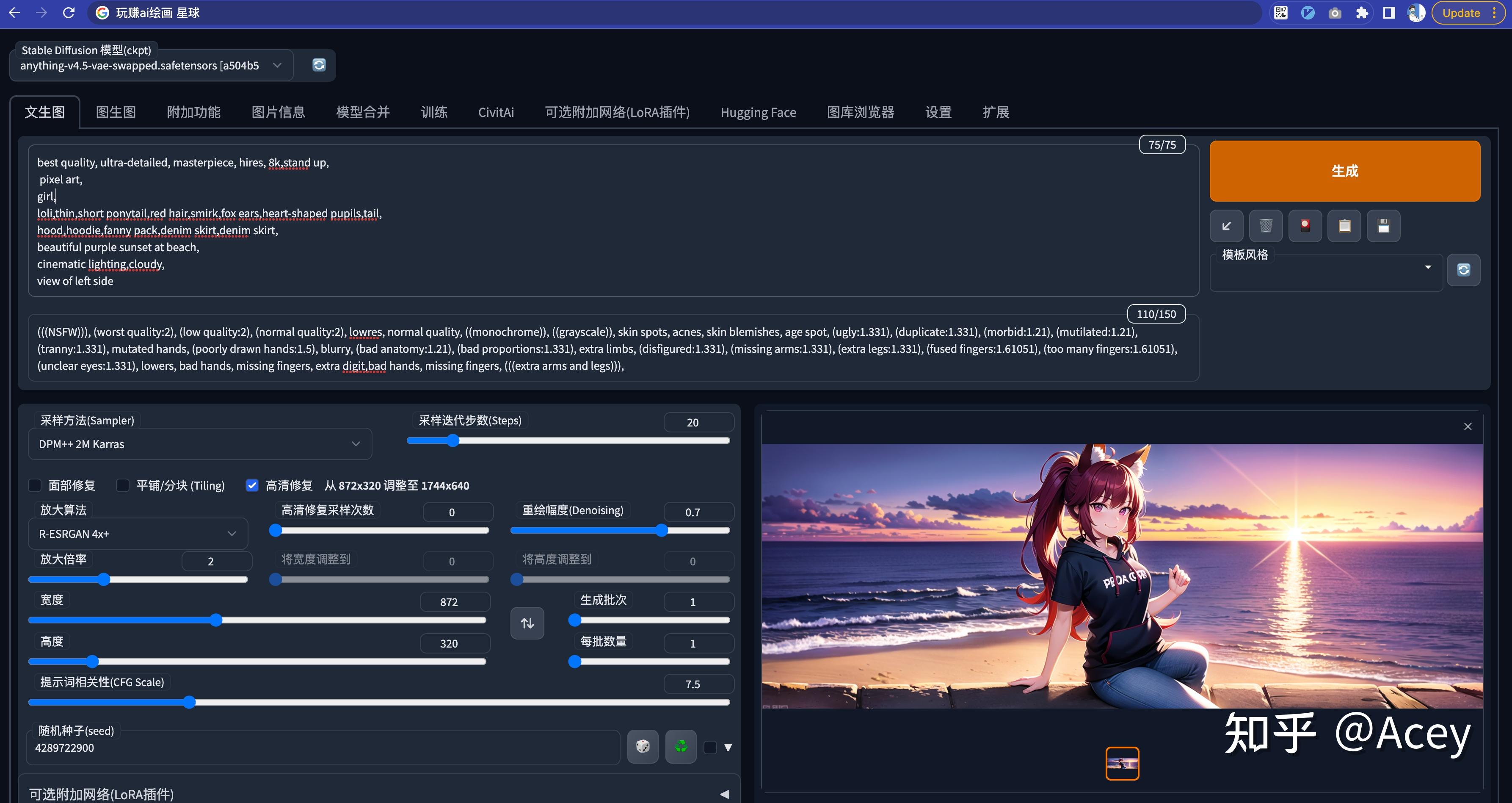This screenshot has height=803, width=1512.
Task: Open the CivitAi tab
Action: tap(496, 112)
